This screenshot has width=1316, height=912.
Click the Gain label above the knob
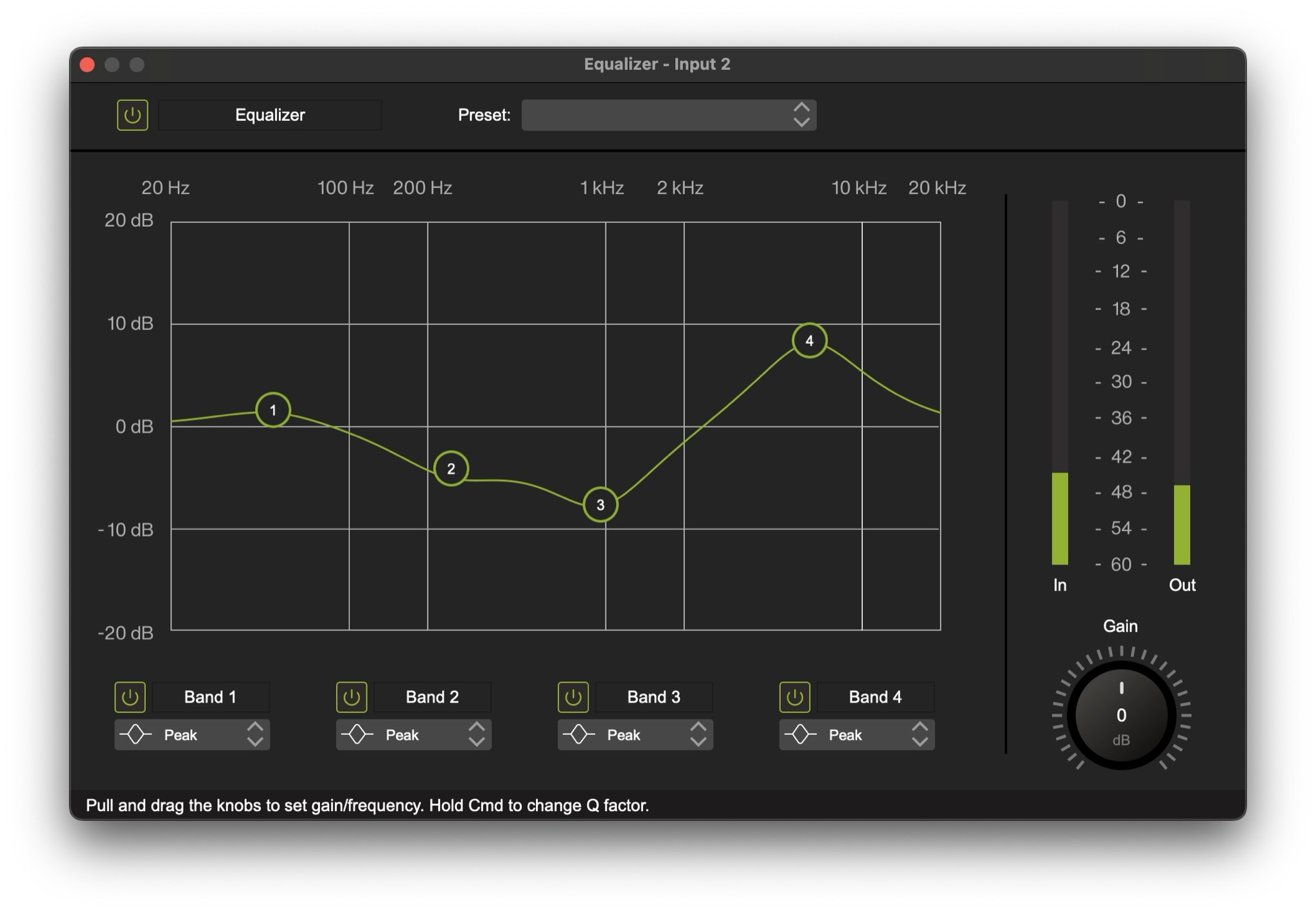click(x=1121, y=626)
